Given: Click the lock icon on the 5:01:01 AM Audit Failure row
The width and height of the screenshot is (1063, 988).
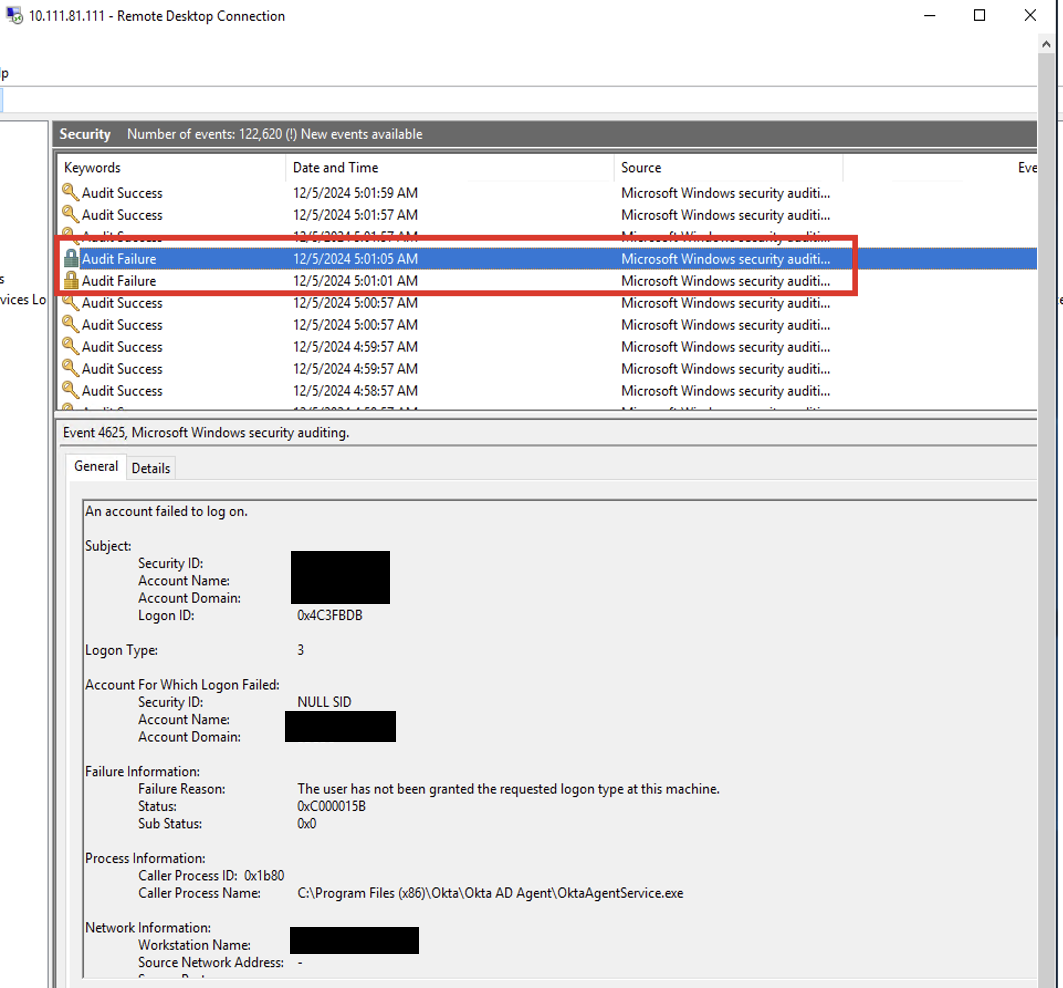Looking at the screenshot, I should pyautogui.click(x=70, y=281).
